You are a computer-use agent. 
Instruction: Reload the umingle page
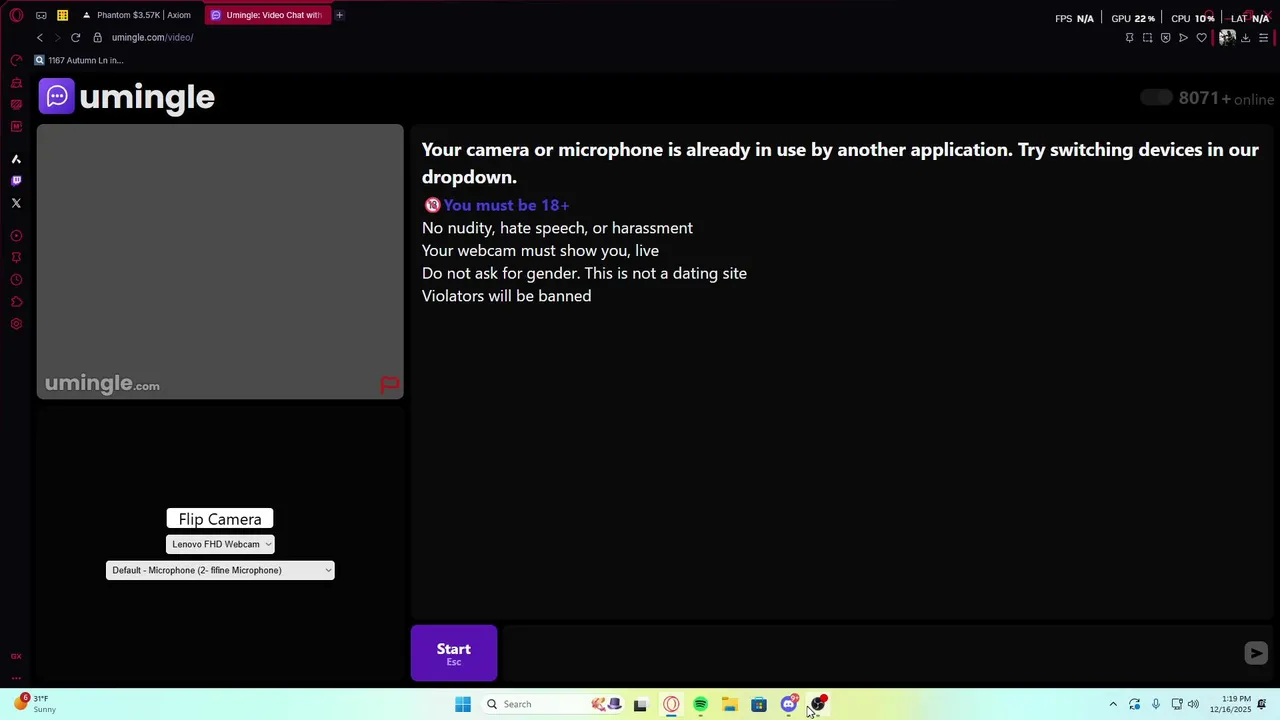click(x=75, y=38)
